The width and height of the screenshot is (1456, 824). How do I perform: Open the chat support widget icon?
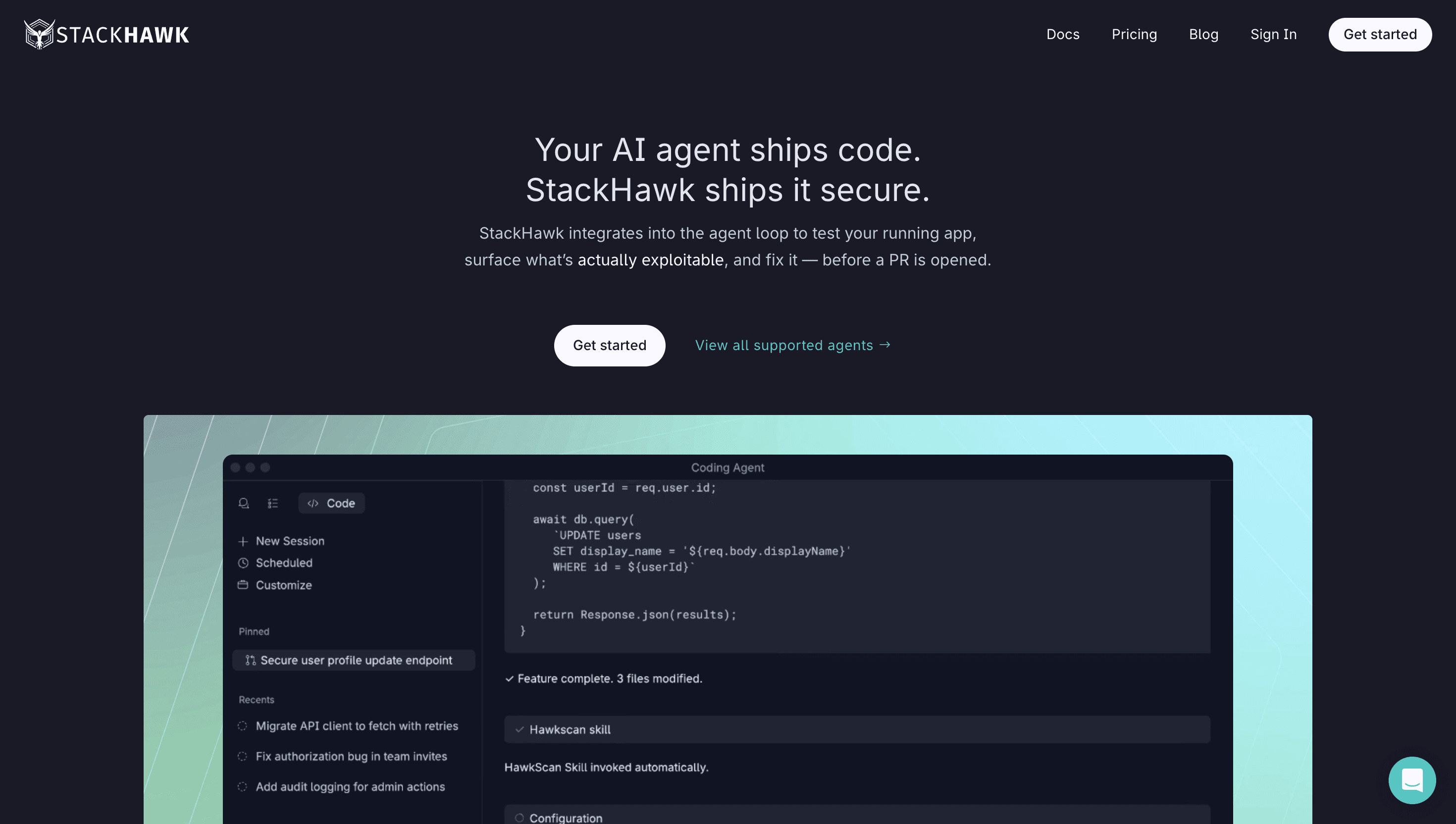pos(1412,780)
